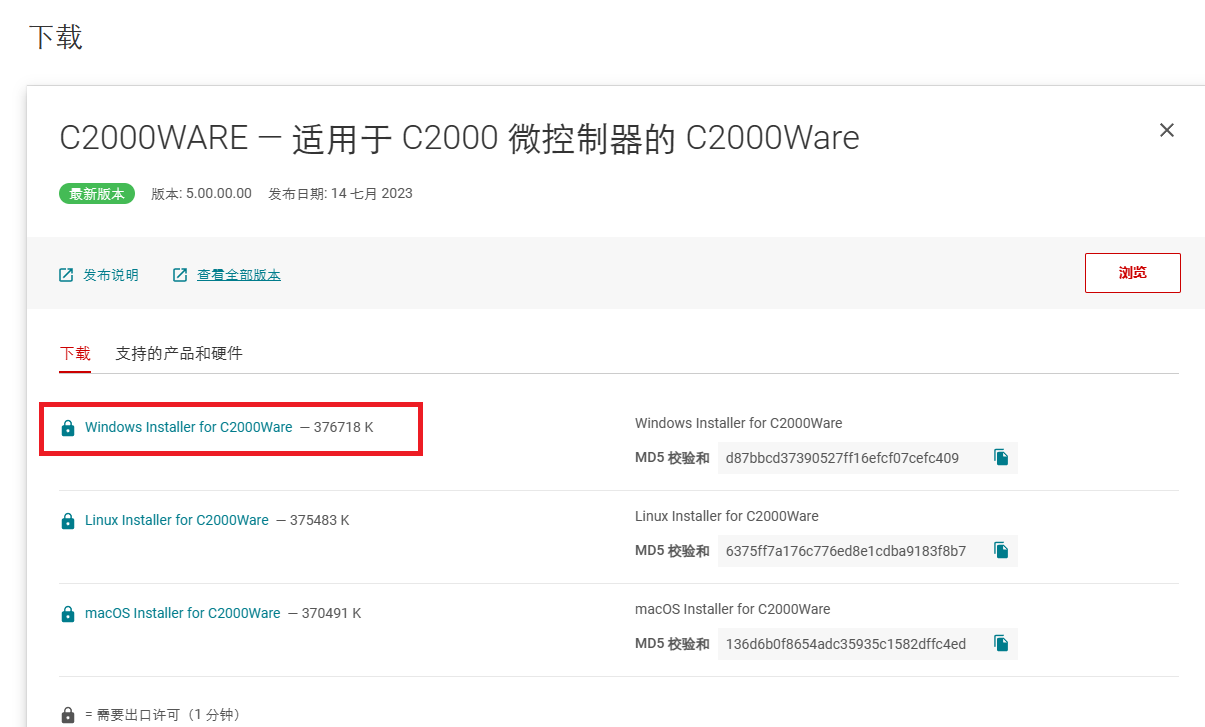The image size is (1205, 727).
Task: Copy the Windows Installer MD5 checksum
Action: pos(1001,457)
